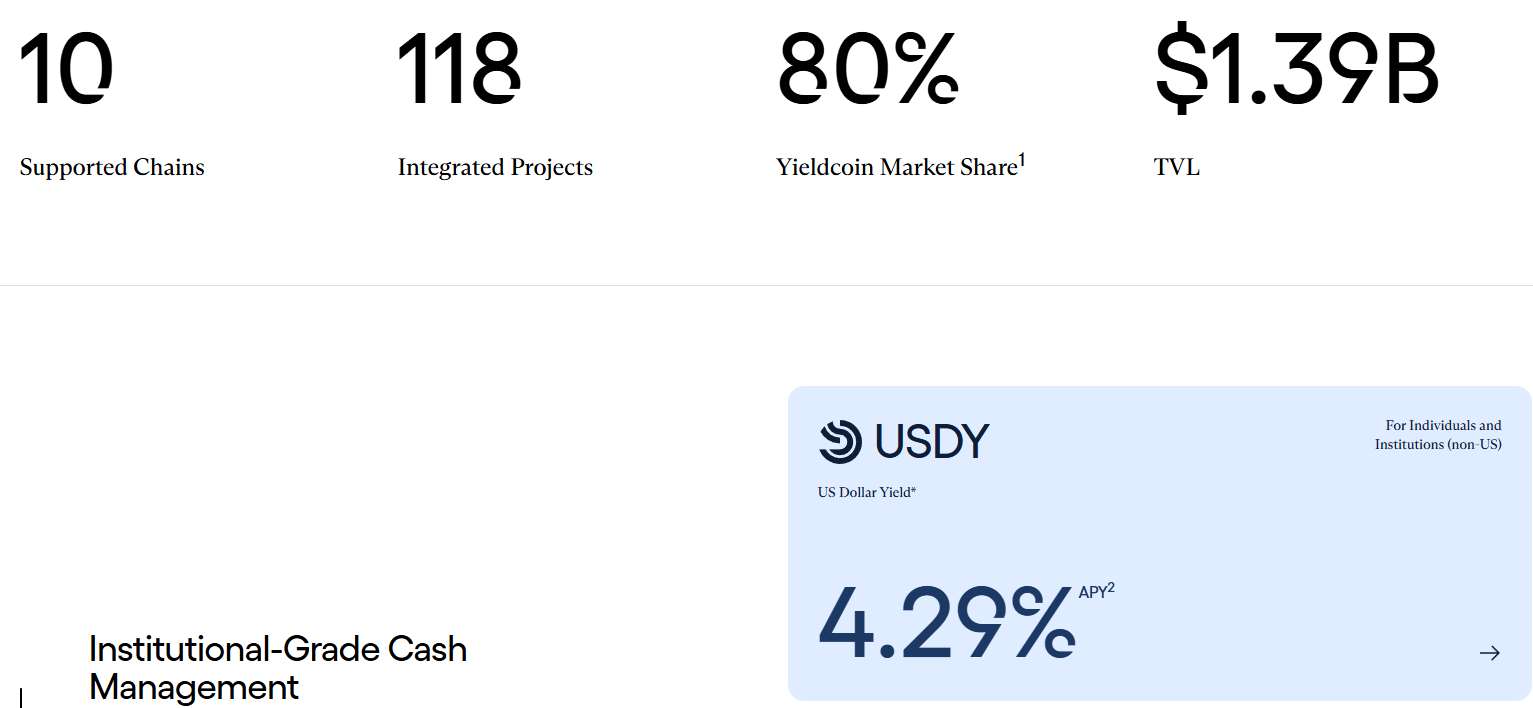Open the USDY card arrow icon
The width and height of the screenshot is (1533, 708).
[1490, 653]
